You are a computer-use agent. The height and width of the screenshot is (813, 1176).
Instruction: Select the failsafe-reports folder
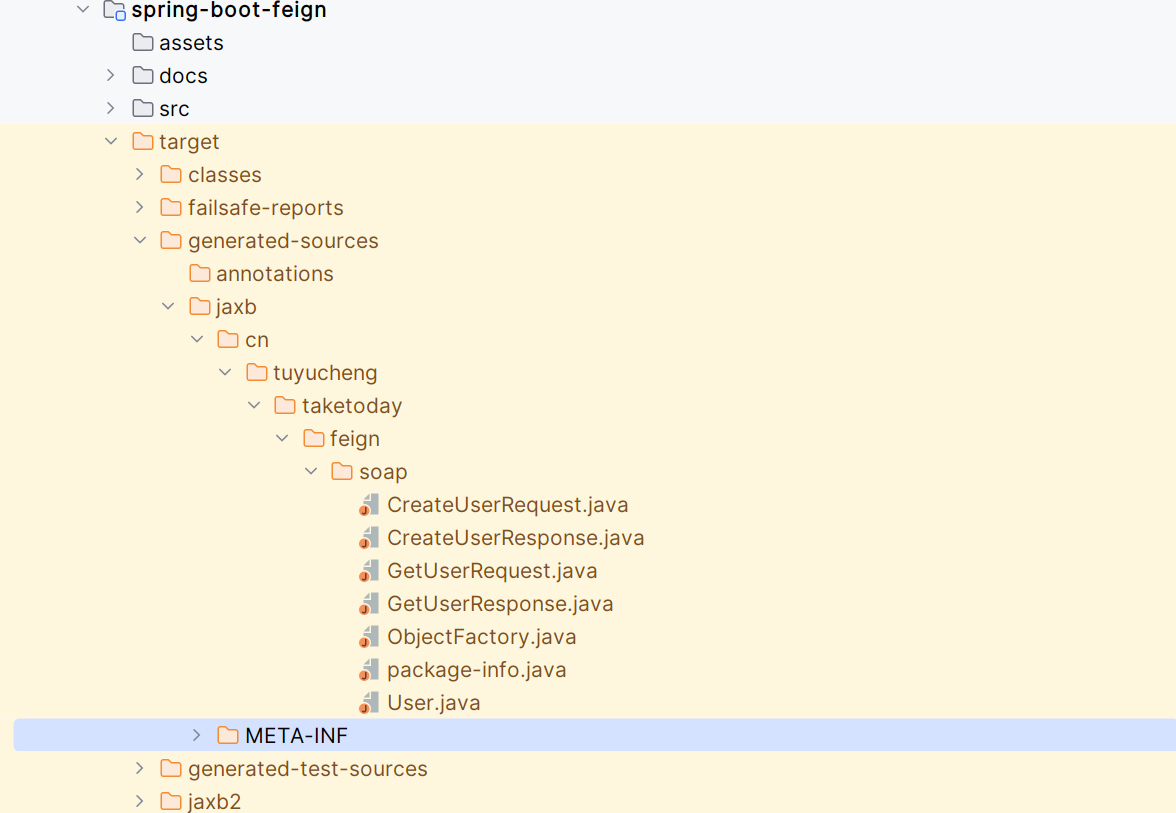click(266, 208)
